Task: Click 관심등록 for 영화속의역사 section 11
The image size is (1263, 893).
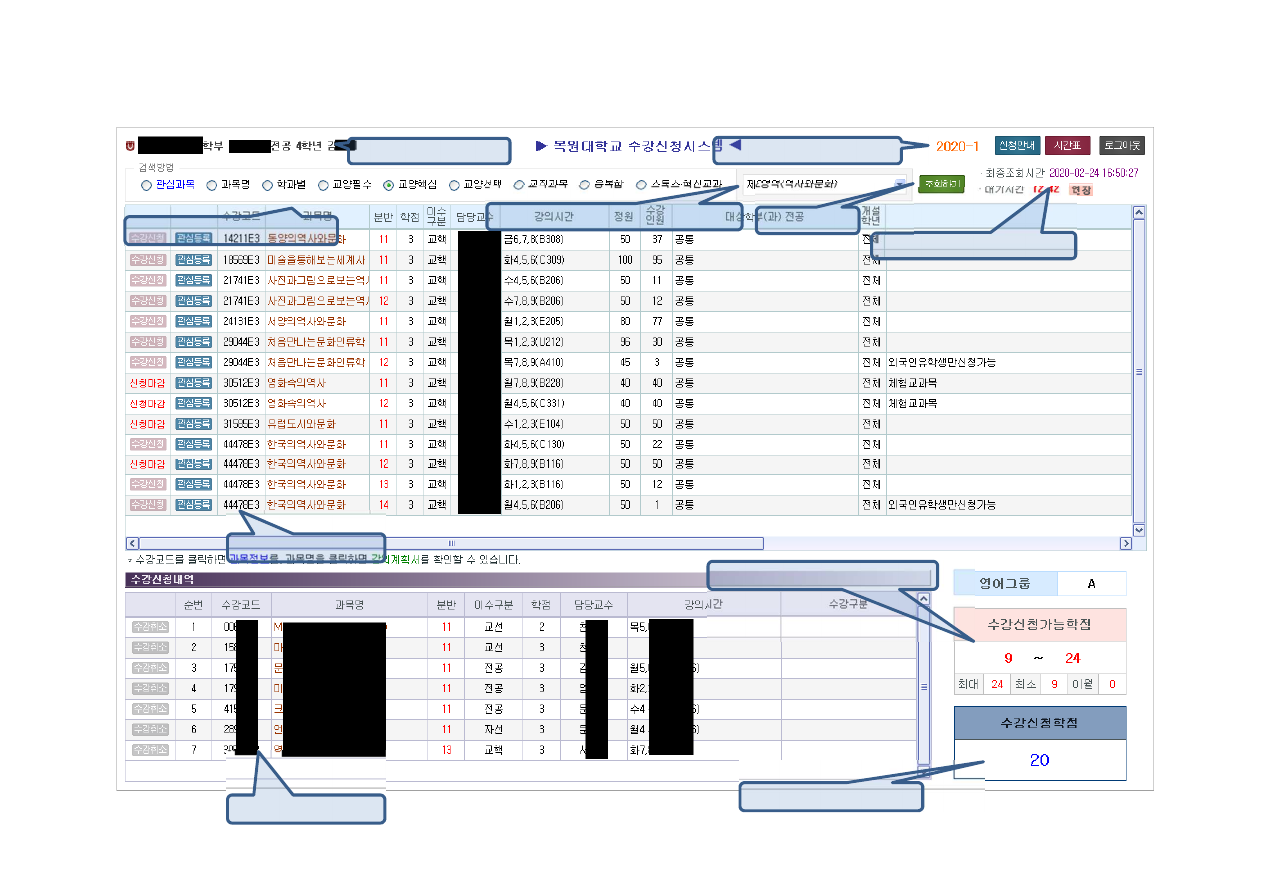Action: [193, 383]
